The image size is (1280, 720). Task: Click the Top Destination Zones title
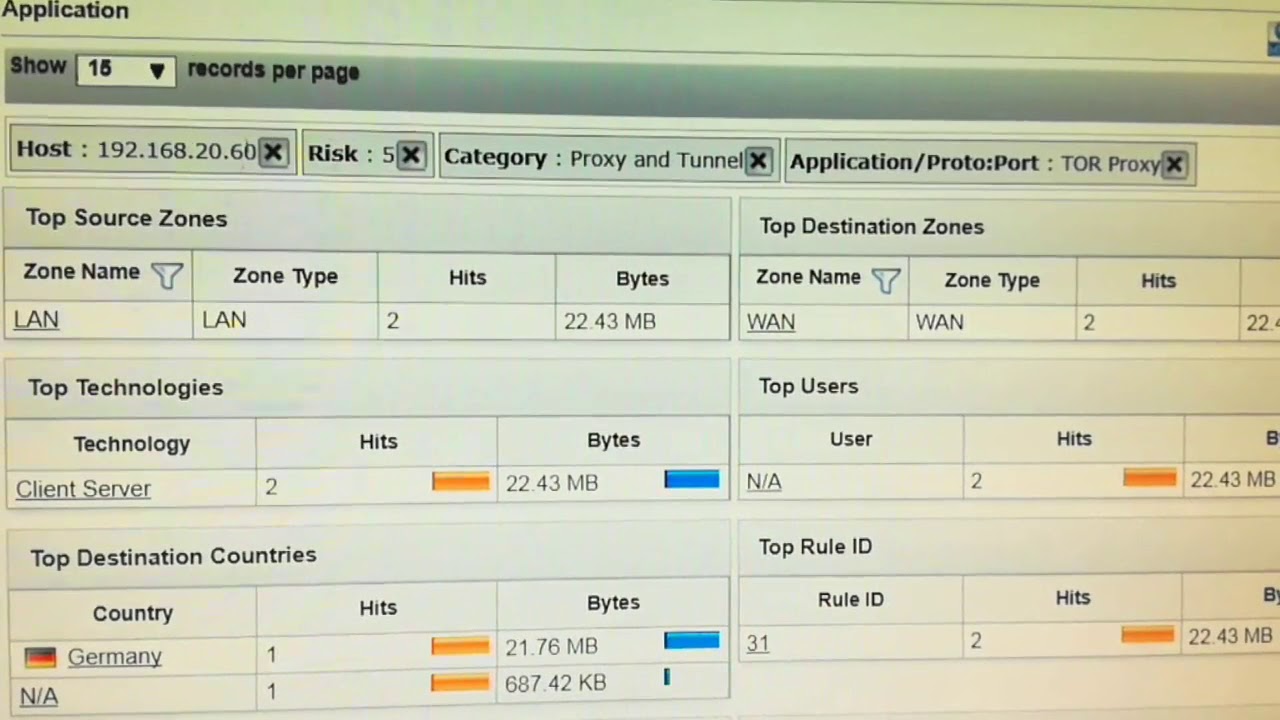point(872,227)
